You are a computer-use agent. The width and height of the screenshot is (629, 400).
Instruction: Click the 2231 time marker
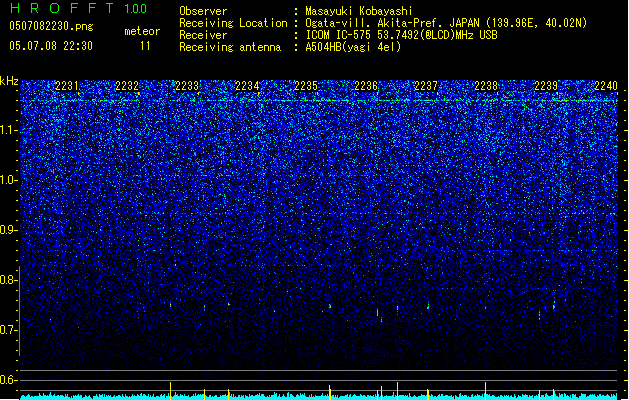pyautogui.click(x=67, y=86)
